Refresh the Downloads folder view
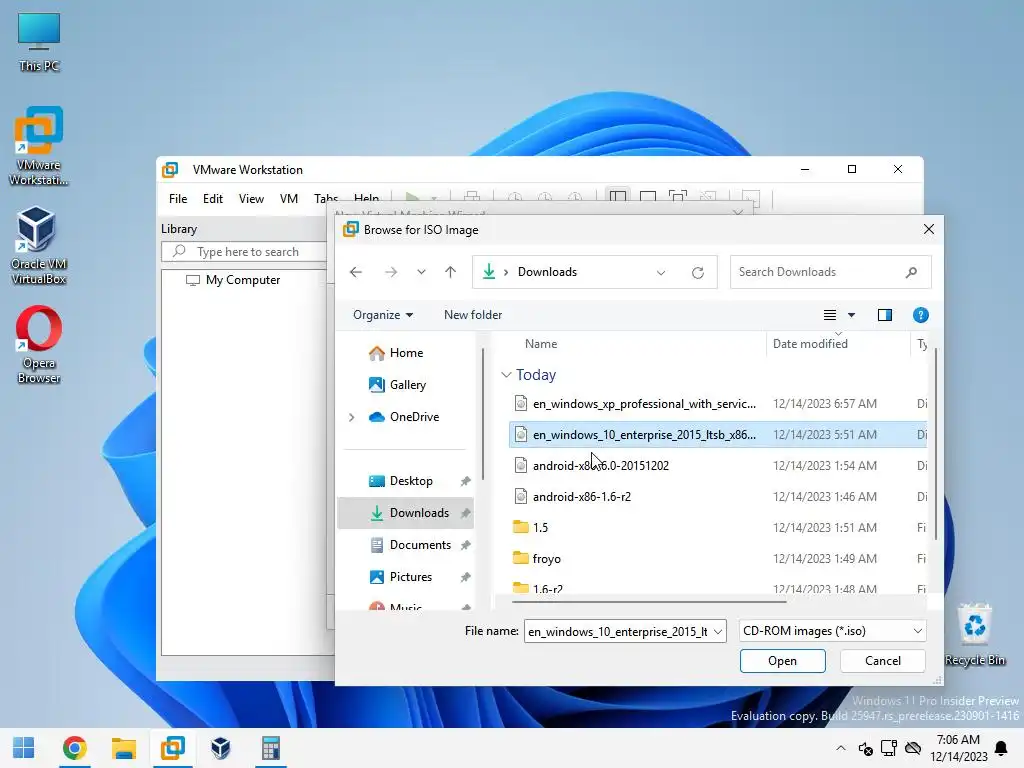The height and width of the screenshot is (768, 1024). click(x=697, y=272)
